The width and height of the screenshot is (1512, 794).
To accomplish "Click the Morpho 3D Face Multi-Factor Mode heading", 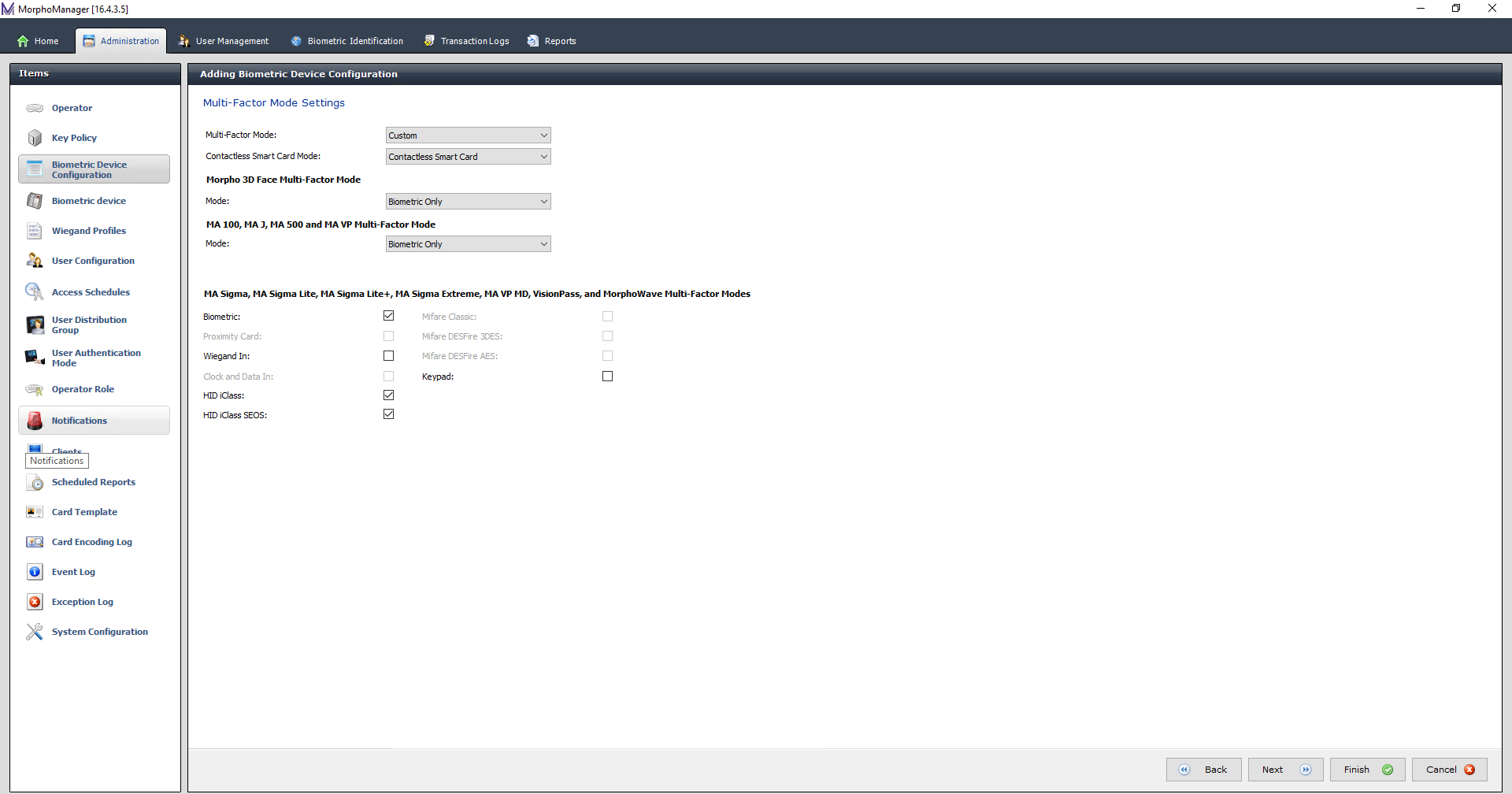I will [283, 180].
